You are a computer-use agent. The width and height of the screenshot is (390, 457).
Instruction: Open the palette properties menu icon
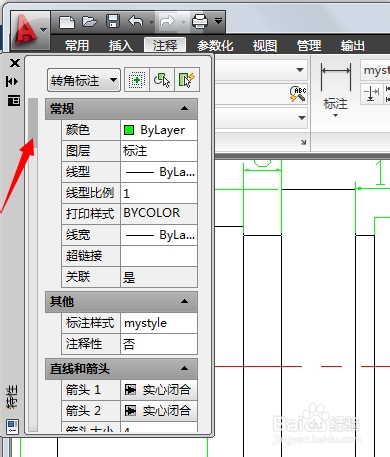14,100
